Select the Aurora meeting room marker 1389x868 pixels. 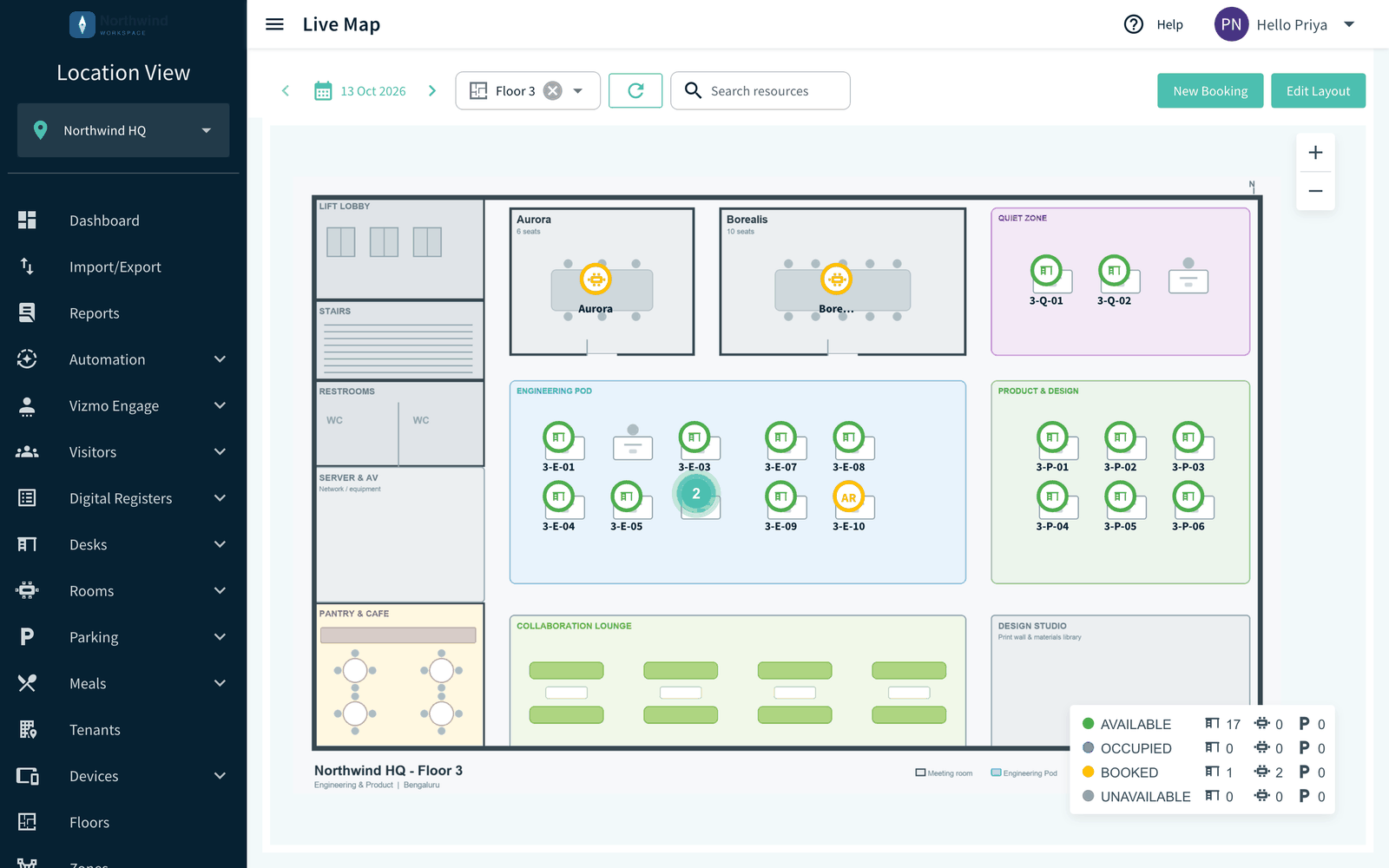[x=596, y=279]
